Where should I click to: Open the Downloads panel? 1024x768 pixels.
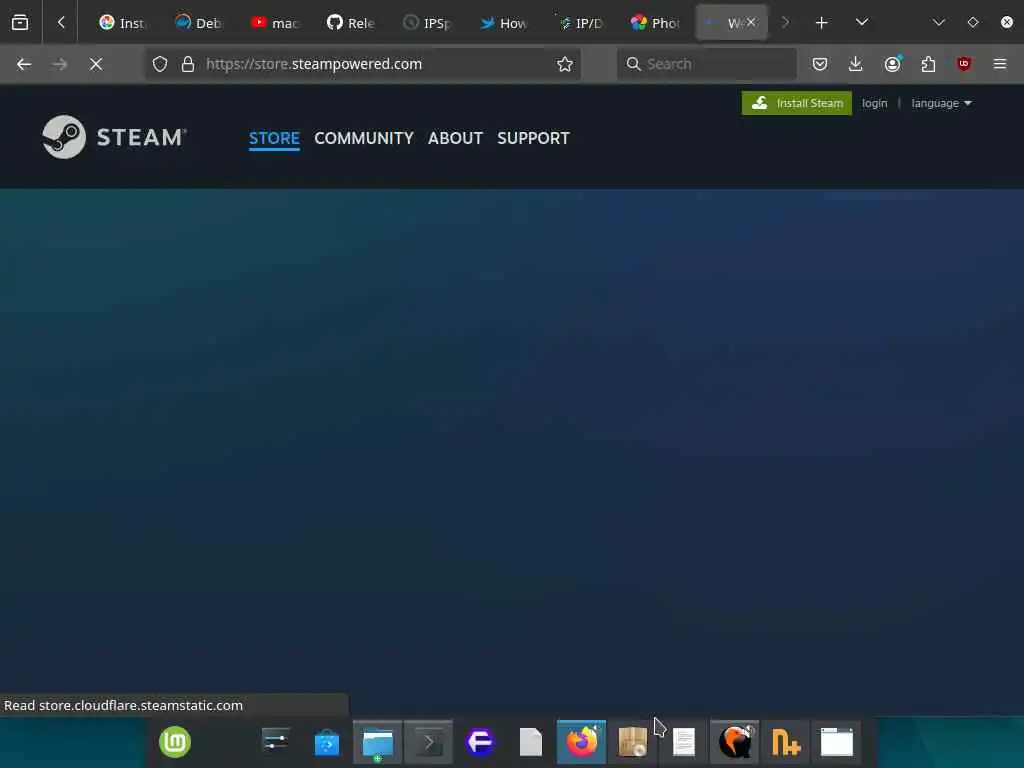point(856,64)
